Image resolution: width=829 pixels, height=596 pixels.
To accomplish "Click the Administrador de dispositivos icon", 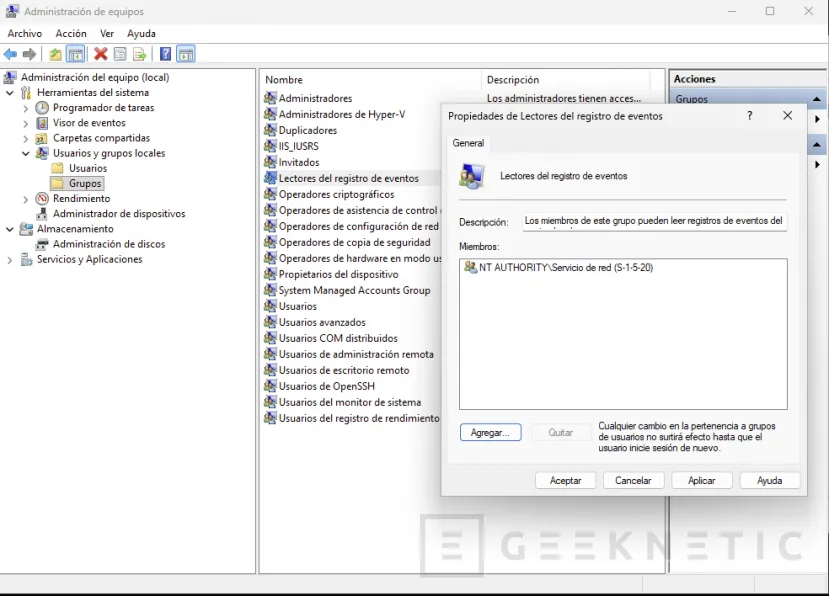I will [x=42, y=214].
